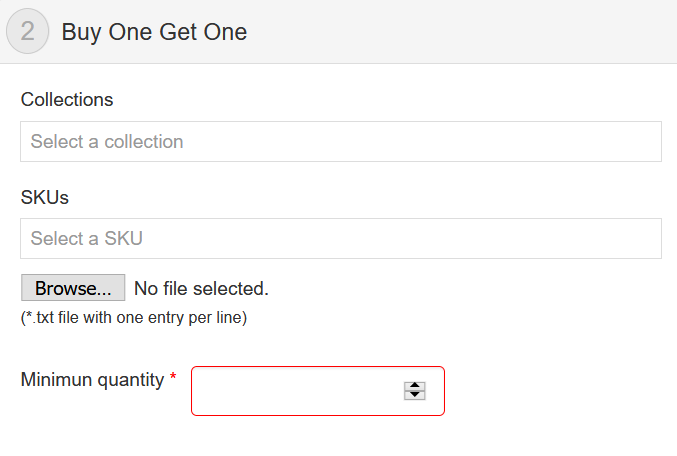677x456 pixels.
Task: Click the Minimun quantity label
Action: click(x=92, y=380)
